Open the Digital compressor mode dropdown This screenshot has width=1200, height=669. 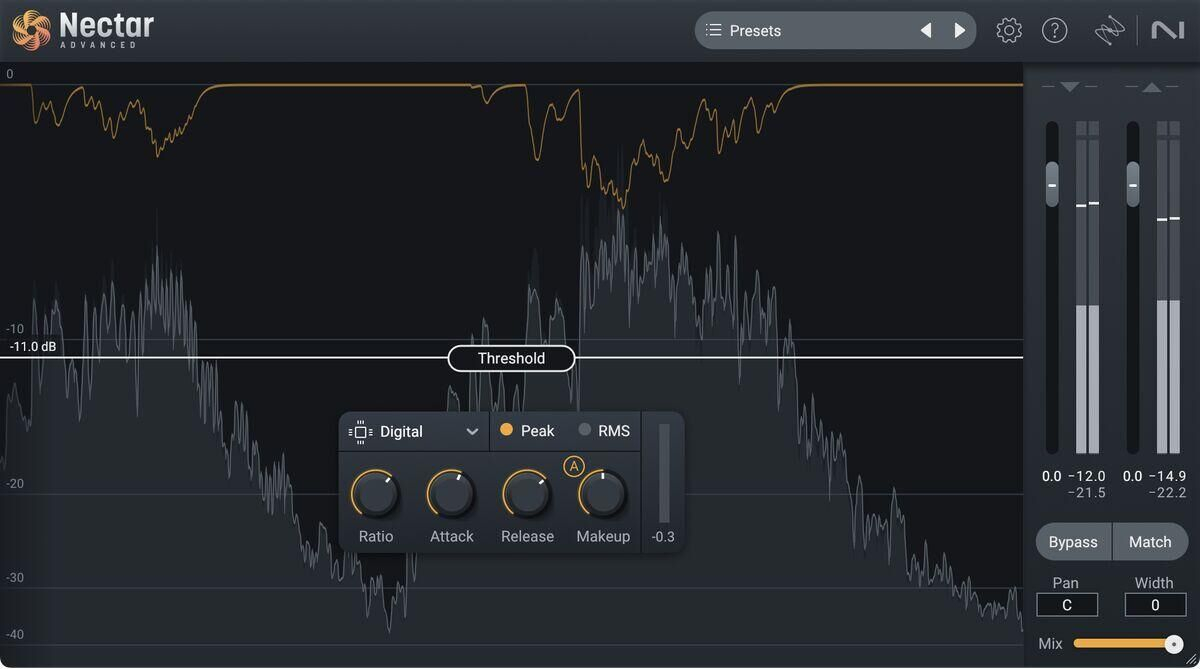414,432
